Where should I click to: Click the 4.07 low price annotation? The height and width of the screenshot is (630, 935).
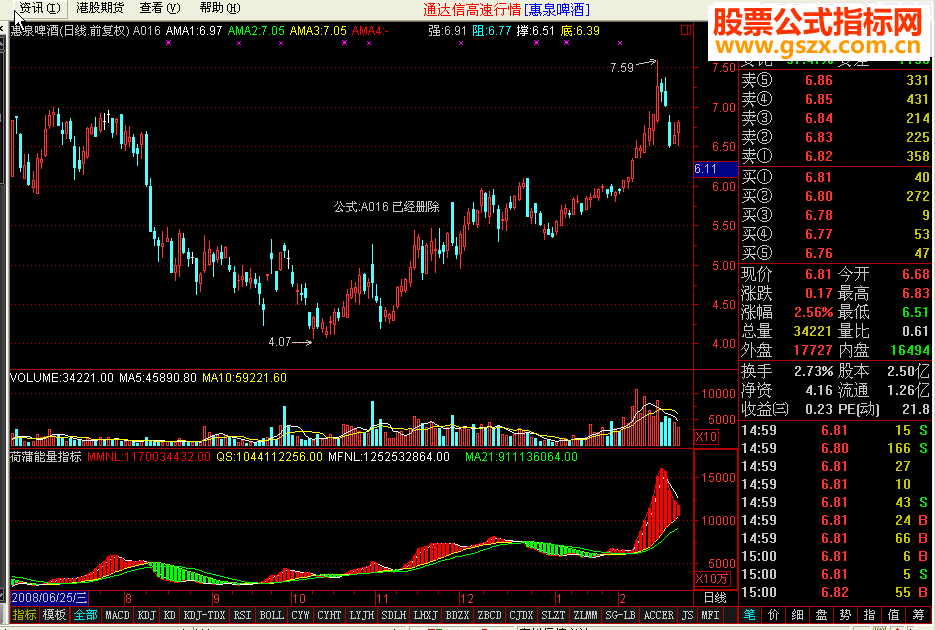coord(280,342)
